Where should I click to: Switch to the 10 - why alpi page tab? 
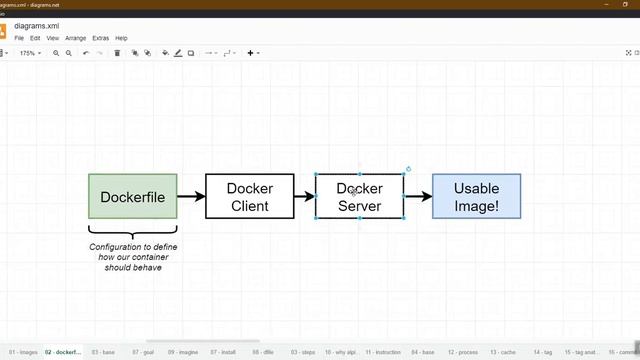pyautogui.click(x=340, y=352)
